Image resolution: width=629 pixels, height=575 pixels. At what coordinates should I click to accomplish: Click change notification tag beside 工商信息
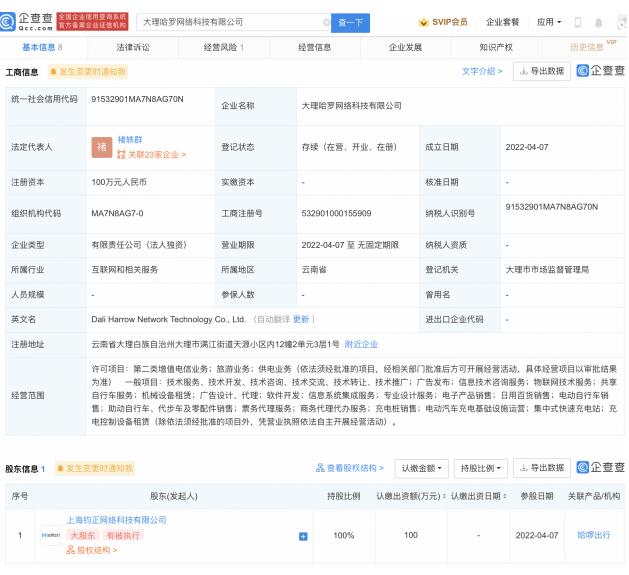coord(88,72)
